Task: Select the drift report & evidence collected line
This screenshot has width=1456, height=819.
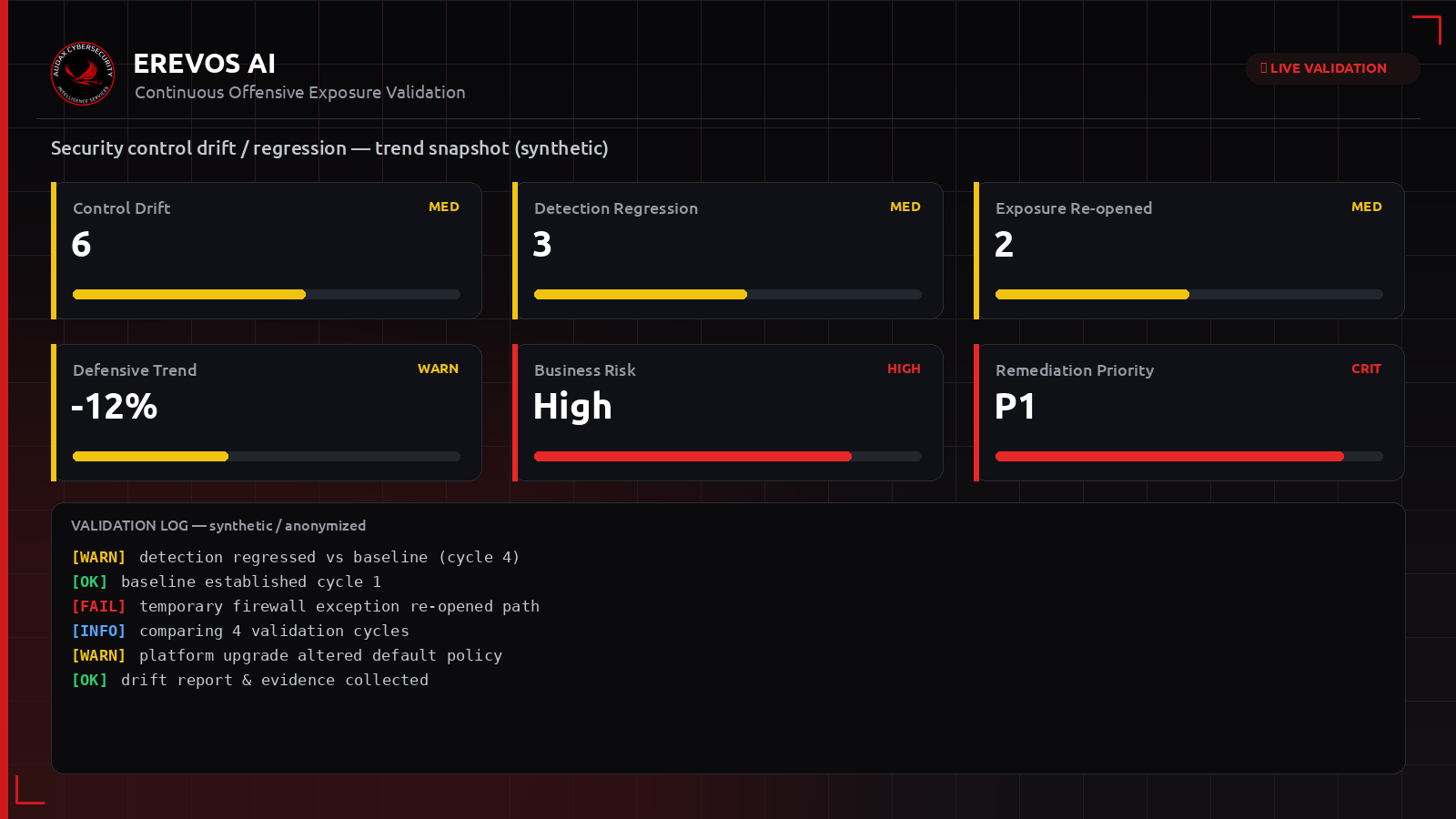Action: point(250,680)
